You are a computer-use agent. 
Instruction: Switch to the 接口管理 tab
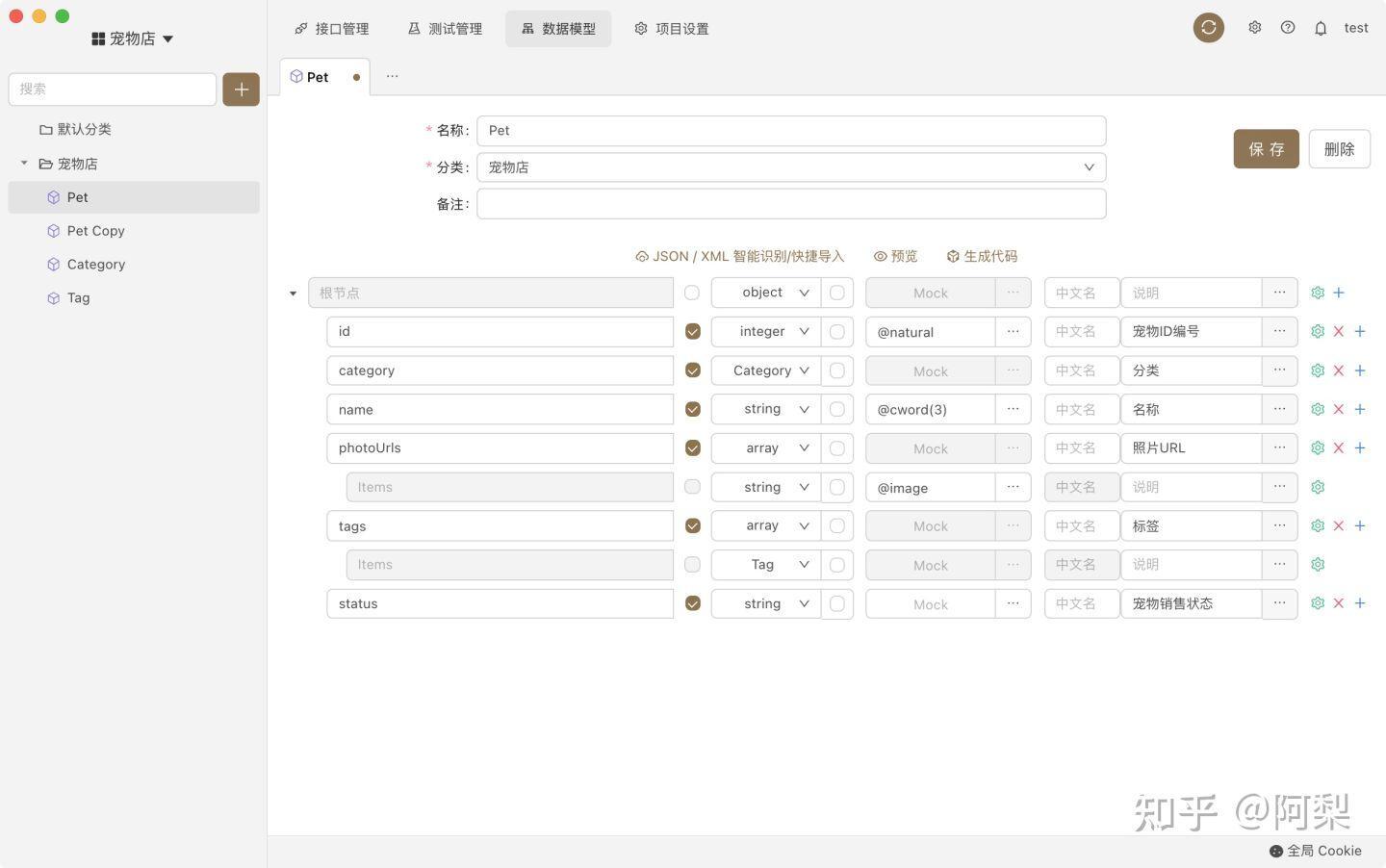click(x=331, y=29)
